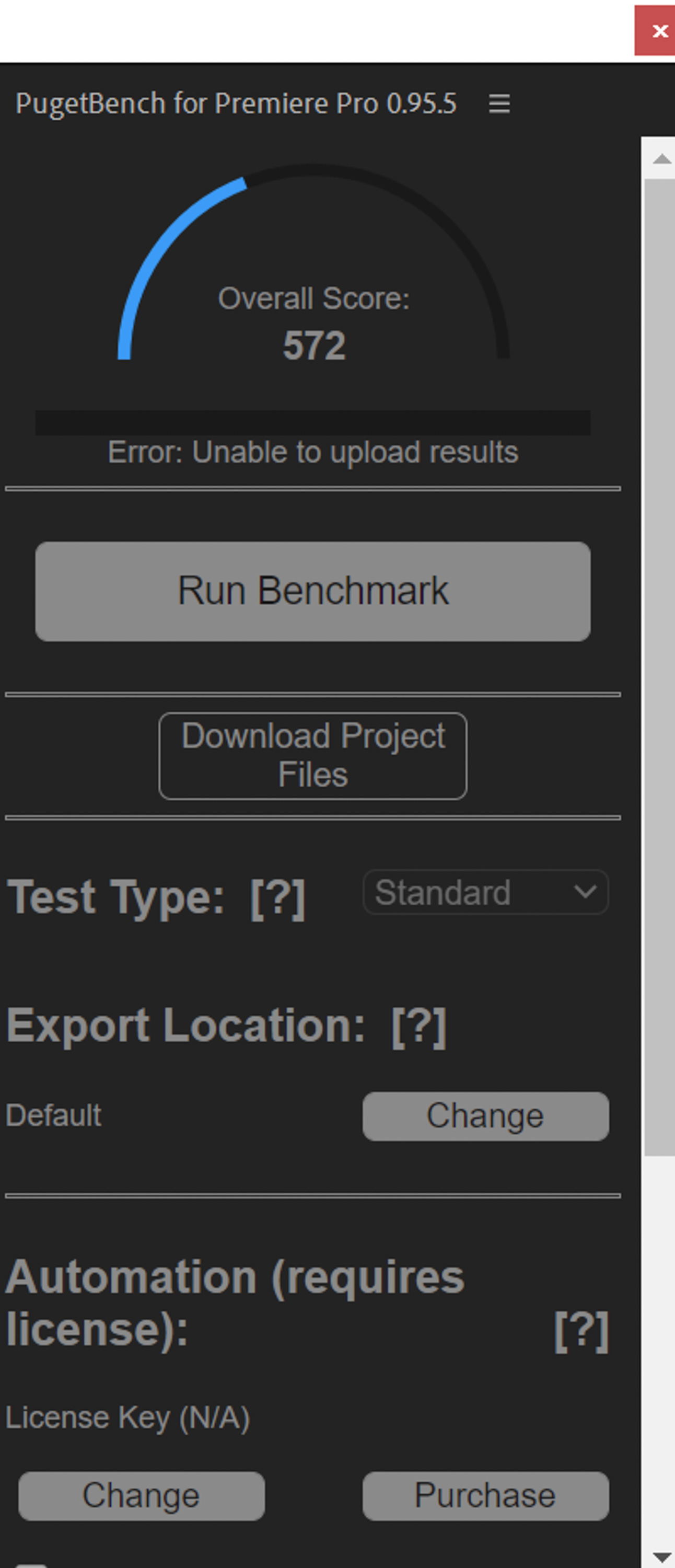Click Purchase to buy a license
Screen dimensions: 675x1568
(486, 1495)
